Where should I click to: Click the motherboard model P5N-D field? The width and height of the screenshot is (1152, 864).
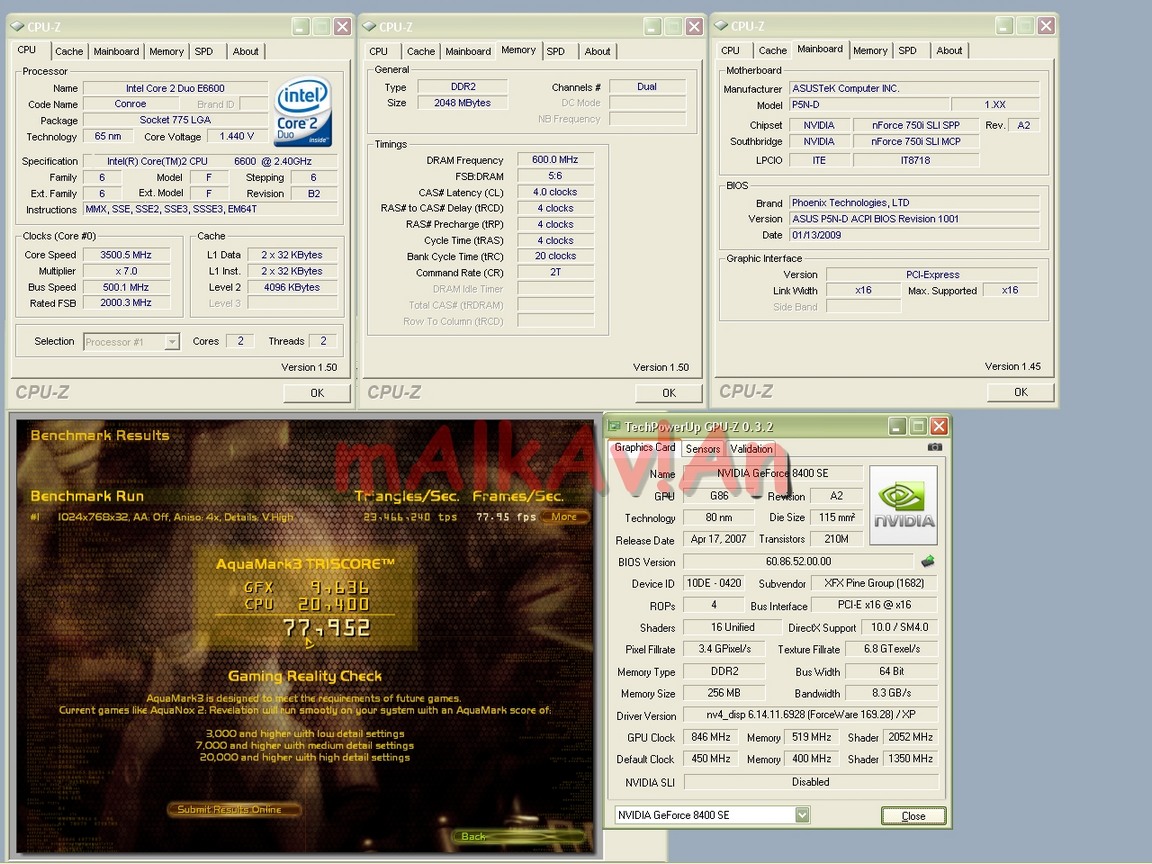[x=868, y=105]
